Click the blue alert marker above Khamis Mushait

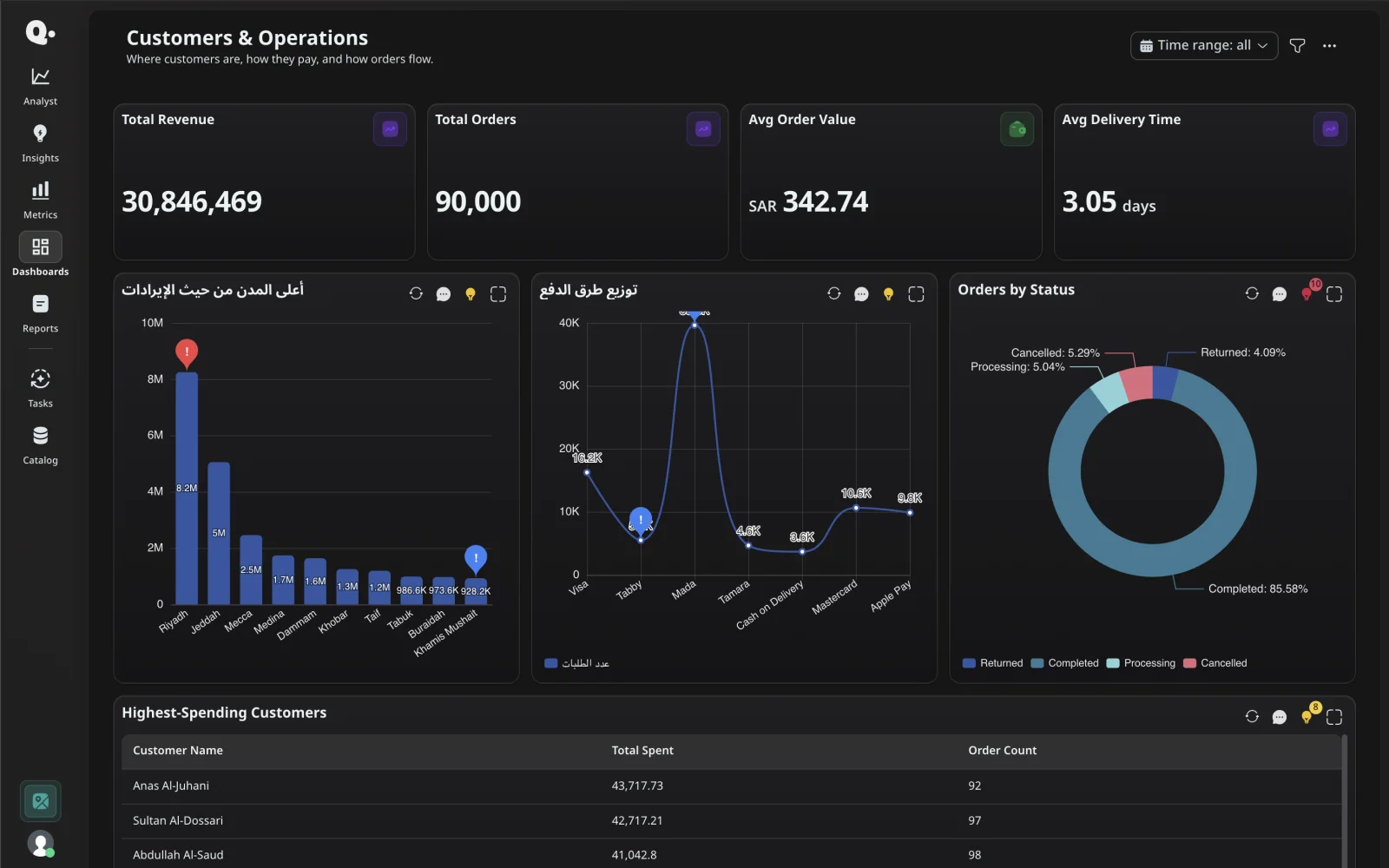(x=476, y=558)
